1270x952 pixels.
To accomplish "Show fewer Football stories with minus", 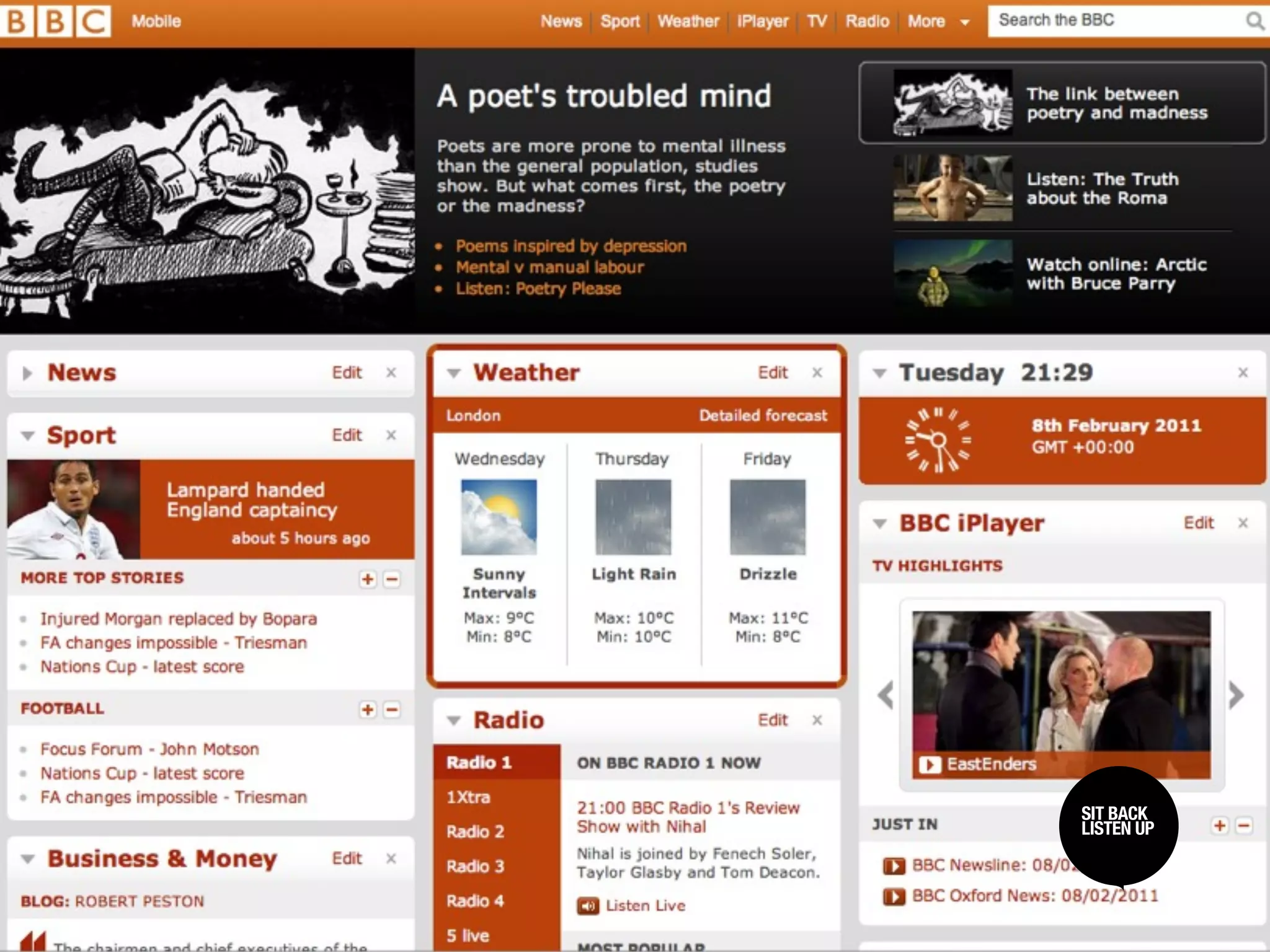I will pos(392,709).
